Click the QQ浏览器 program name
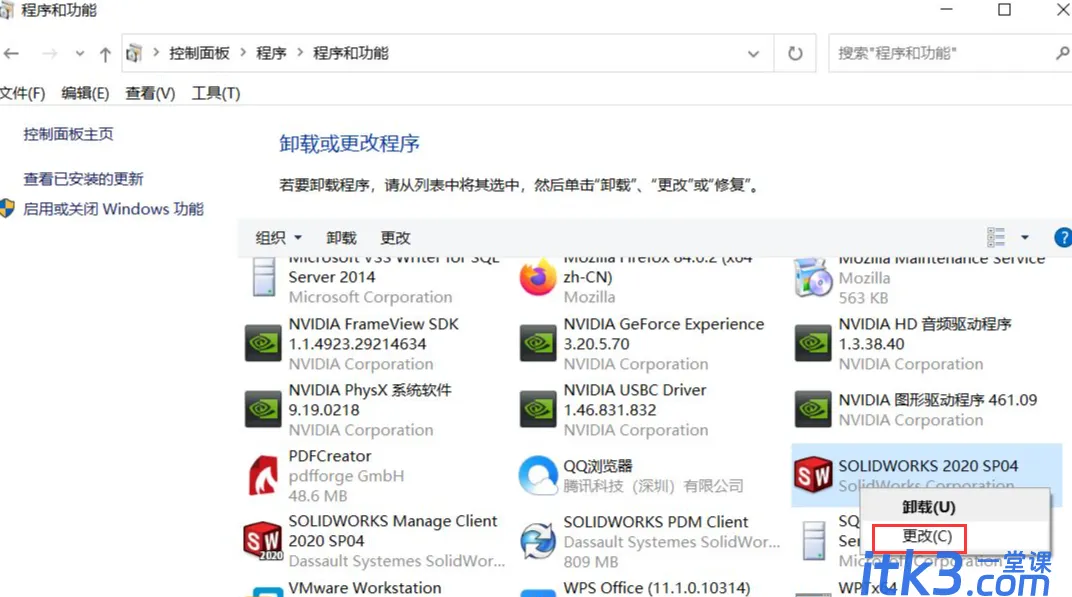1072x597 pixels. pyautogui.click(x=598, y=466)
